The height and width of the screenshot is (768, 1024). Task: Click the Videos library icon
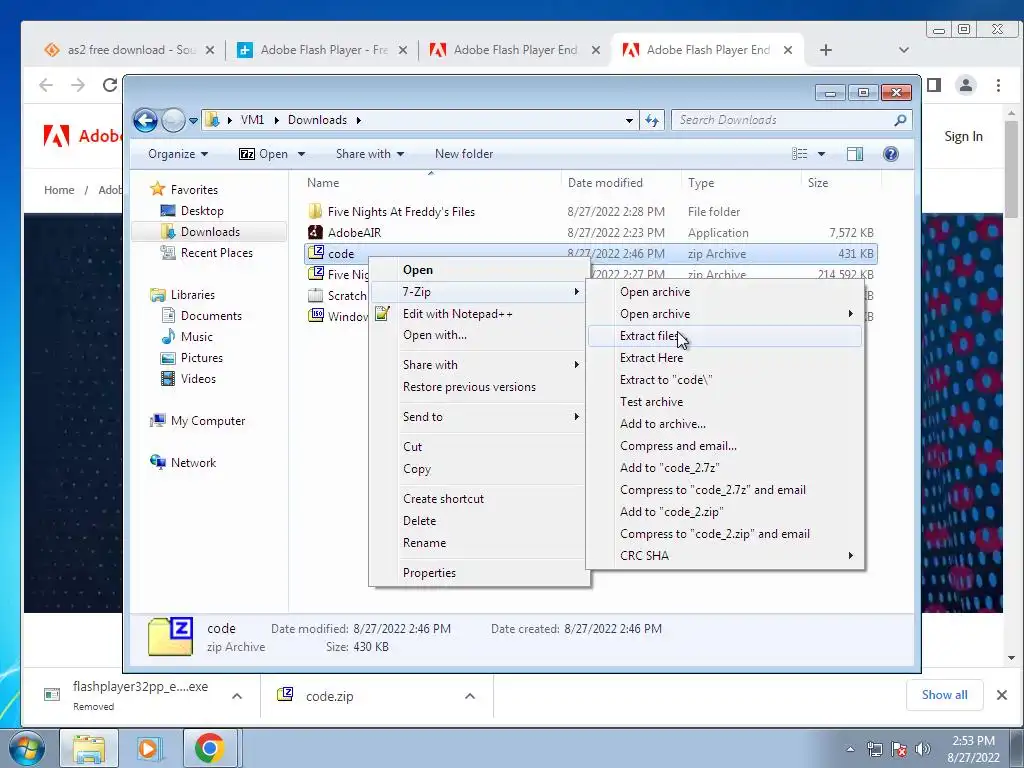click(168, 379)
